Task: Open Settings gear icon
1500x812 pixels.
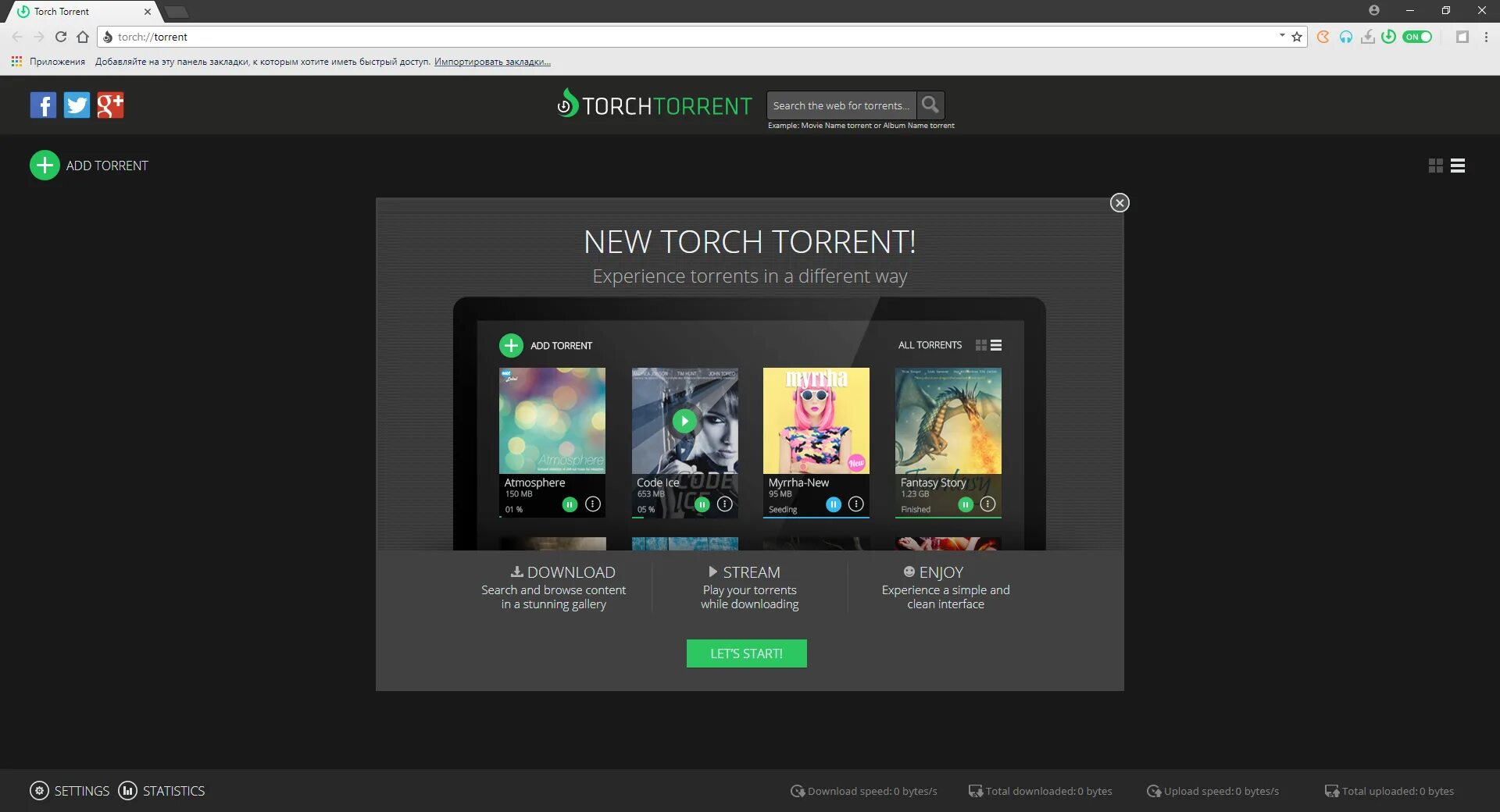Action: point(39,791)
